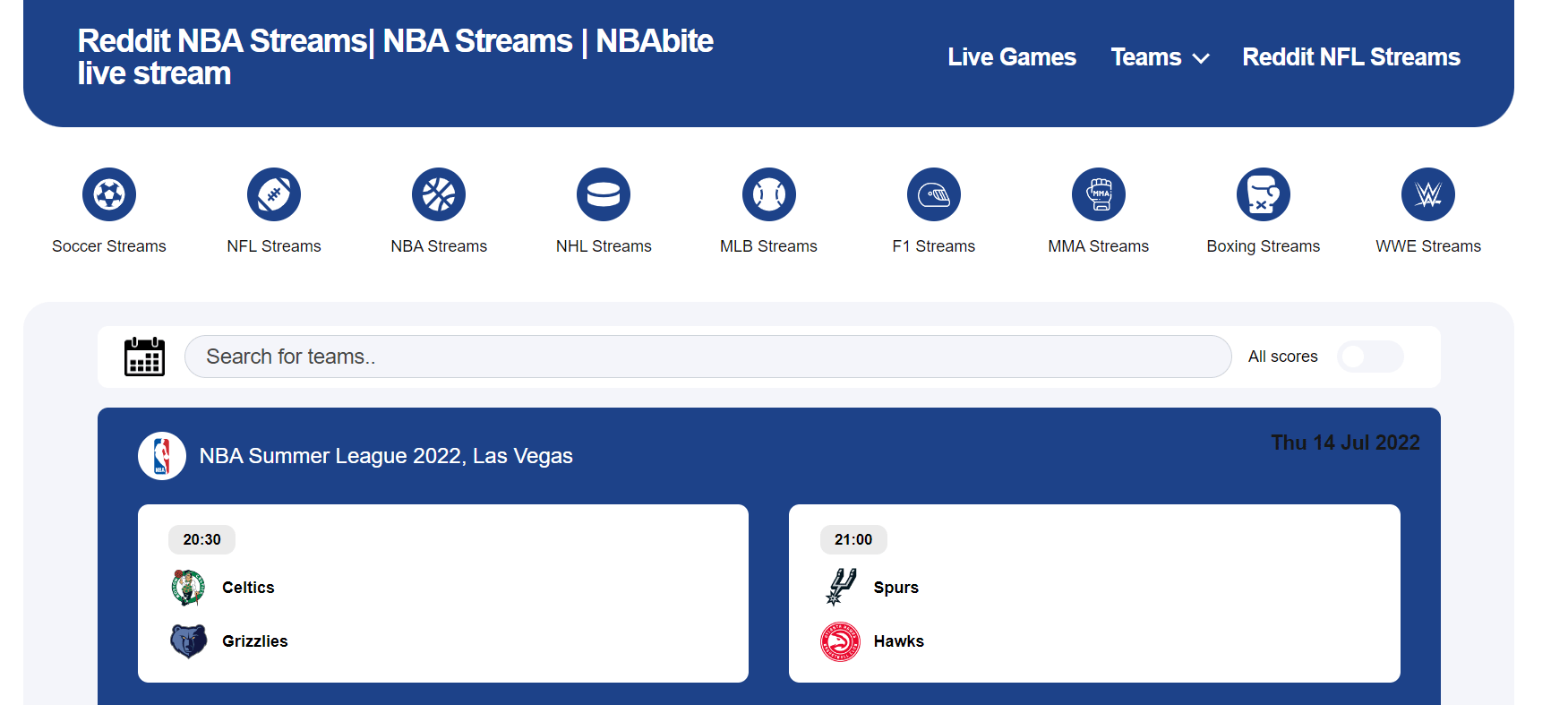Viewport: 1568px width, 705px height.
Task: Open the Soccer Streams ball icon
Action: tap(109, 194)
